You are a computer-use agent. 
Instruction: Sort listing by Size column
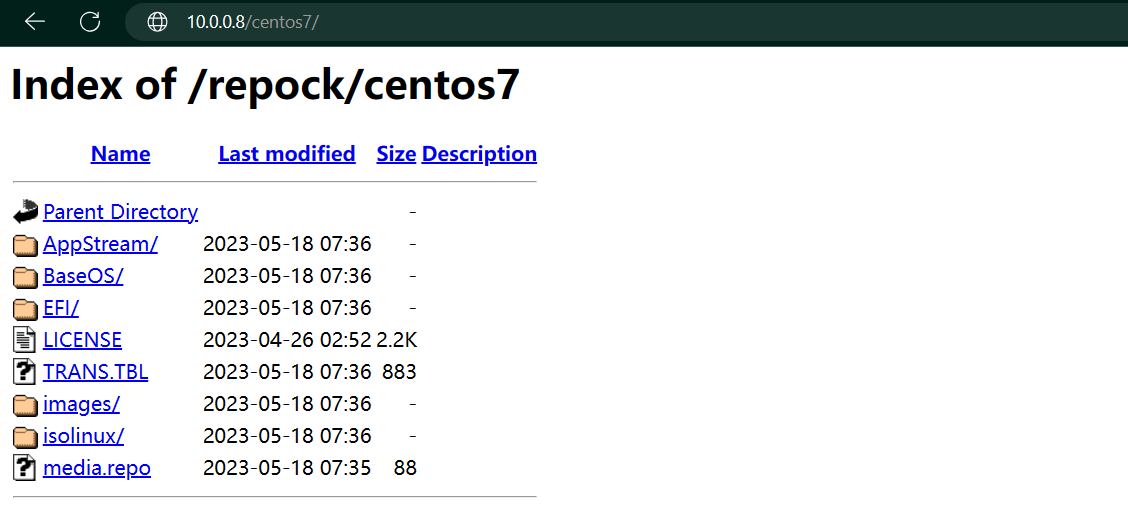click(396, 154)
